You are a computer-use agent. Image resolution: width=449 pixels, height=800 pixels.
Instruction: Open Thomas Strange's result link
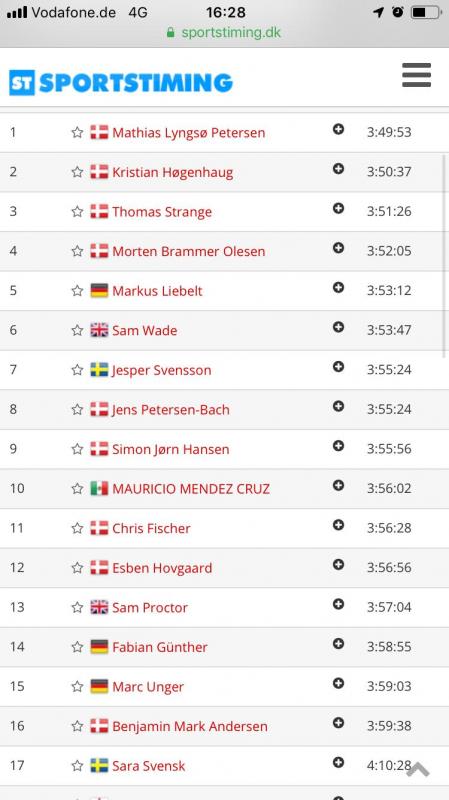(x=162, y=212)
